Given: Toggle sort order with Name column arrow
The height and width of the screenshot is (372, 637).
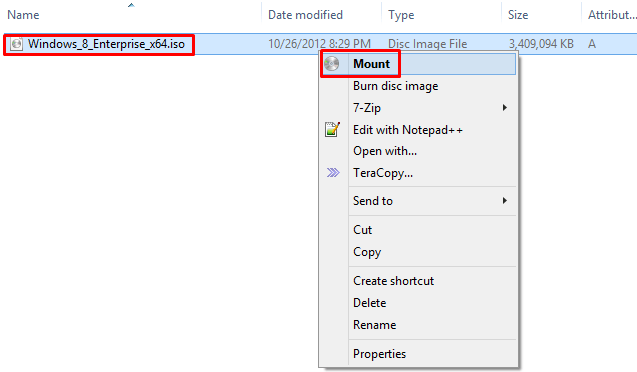Looking at the screenshot, I should 131,5.
